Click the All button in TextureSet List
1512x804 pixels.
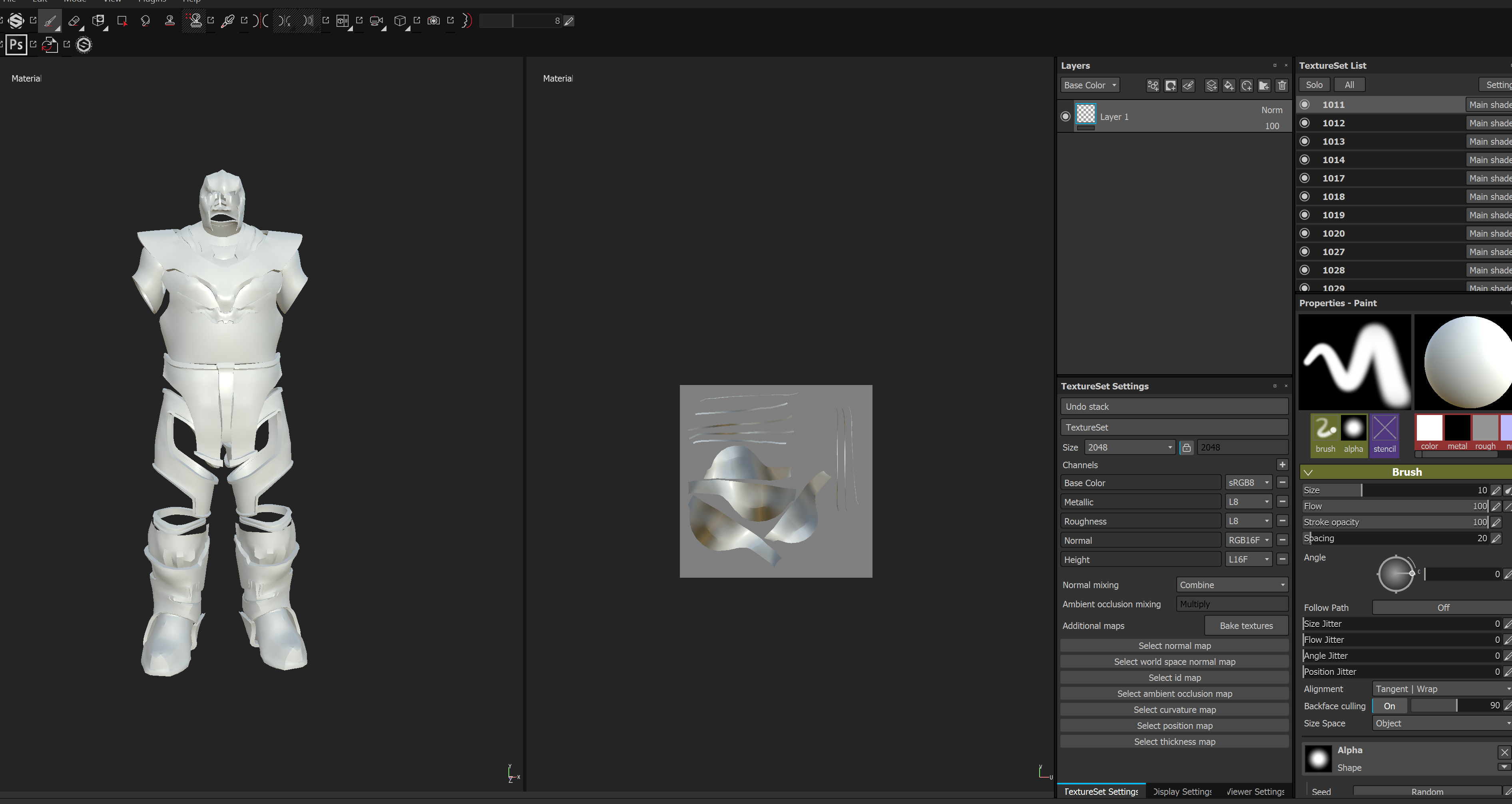click(1349, 85)
